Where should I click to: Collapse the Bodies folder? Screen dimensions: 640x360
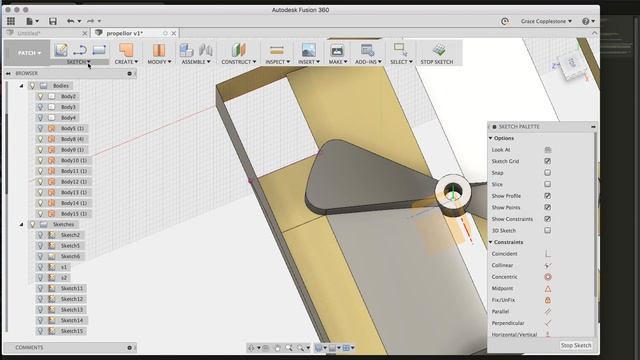[22, 86]
